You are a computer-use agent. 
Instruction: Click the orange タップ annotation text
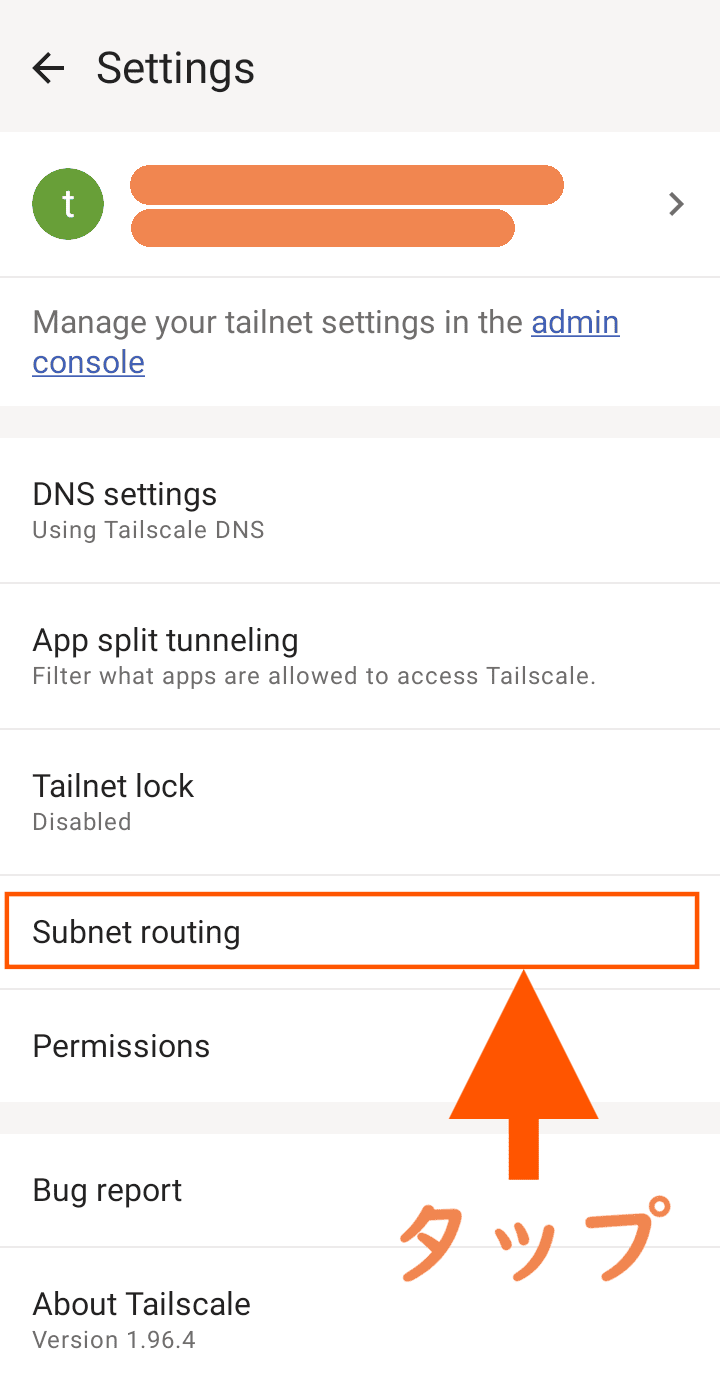tap(532, 1238)
